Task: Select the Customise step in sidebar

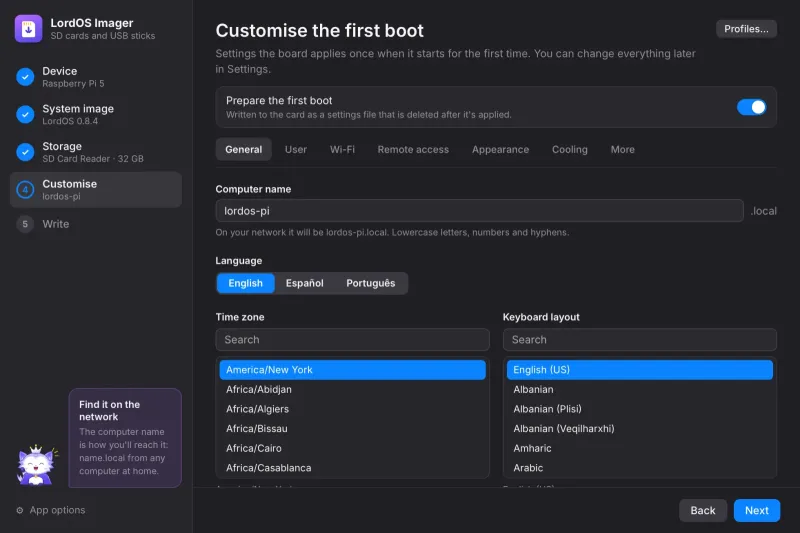Action: coord(96,190)
